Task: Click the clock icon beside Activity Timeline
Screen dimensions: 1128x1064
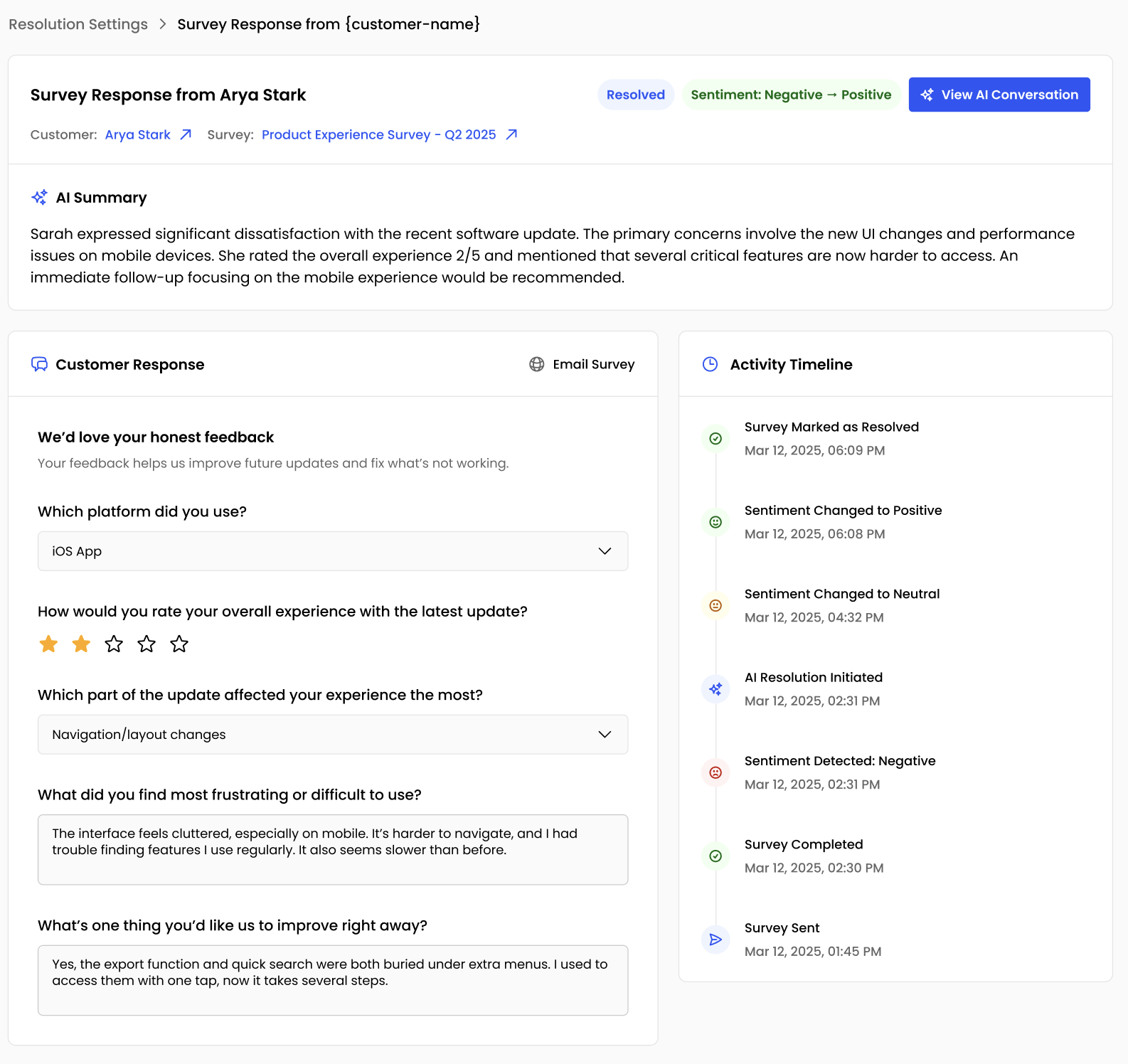Action: pos(711,363)
